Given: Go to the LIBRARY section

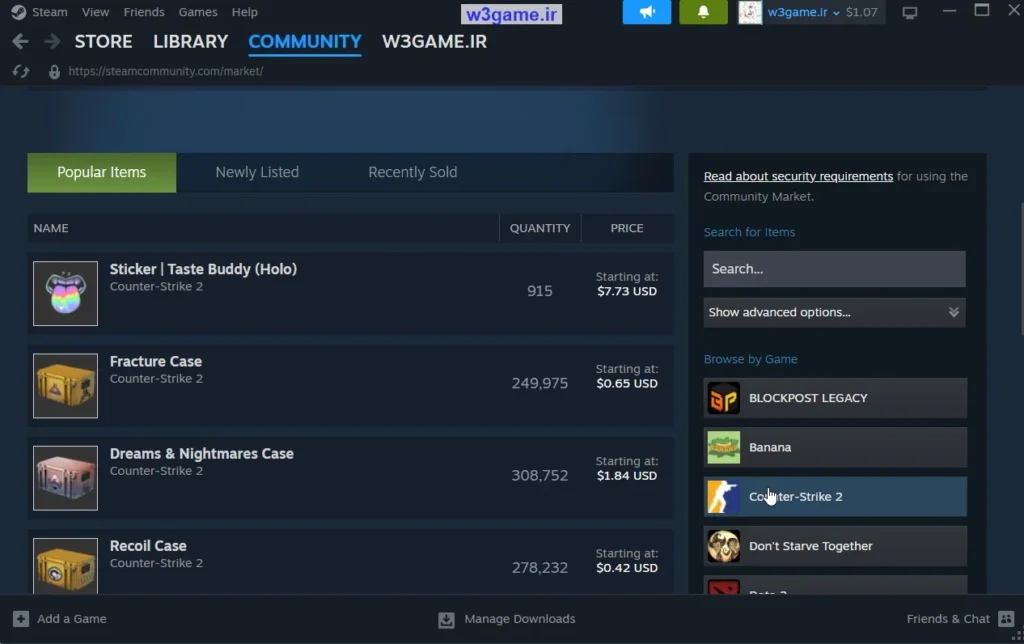Looking at the screenshot, I should point(191,42).
